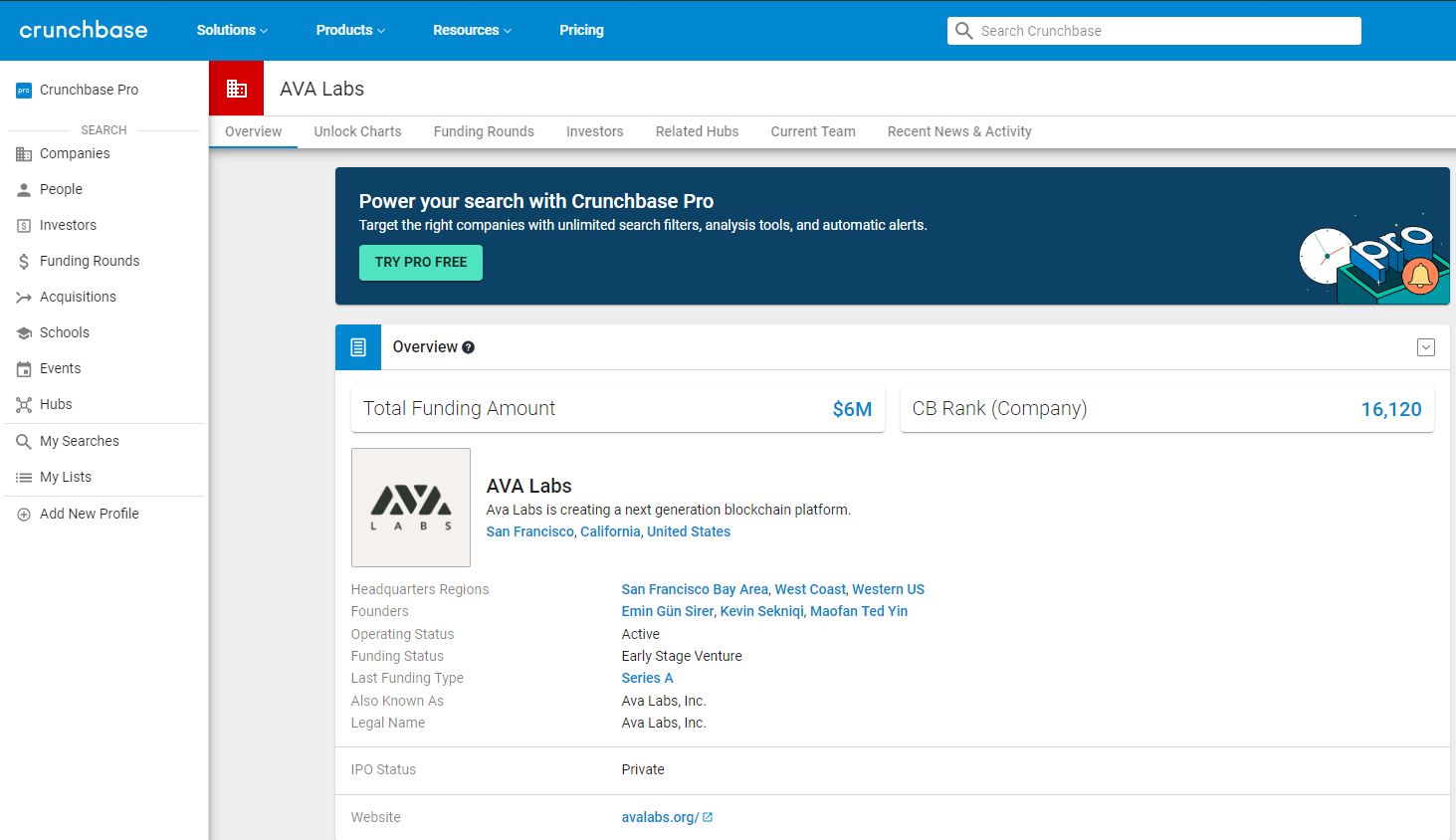Click the People person icon in sidebar
1456x840 pixels.
(x=24, y=190)
